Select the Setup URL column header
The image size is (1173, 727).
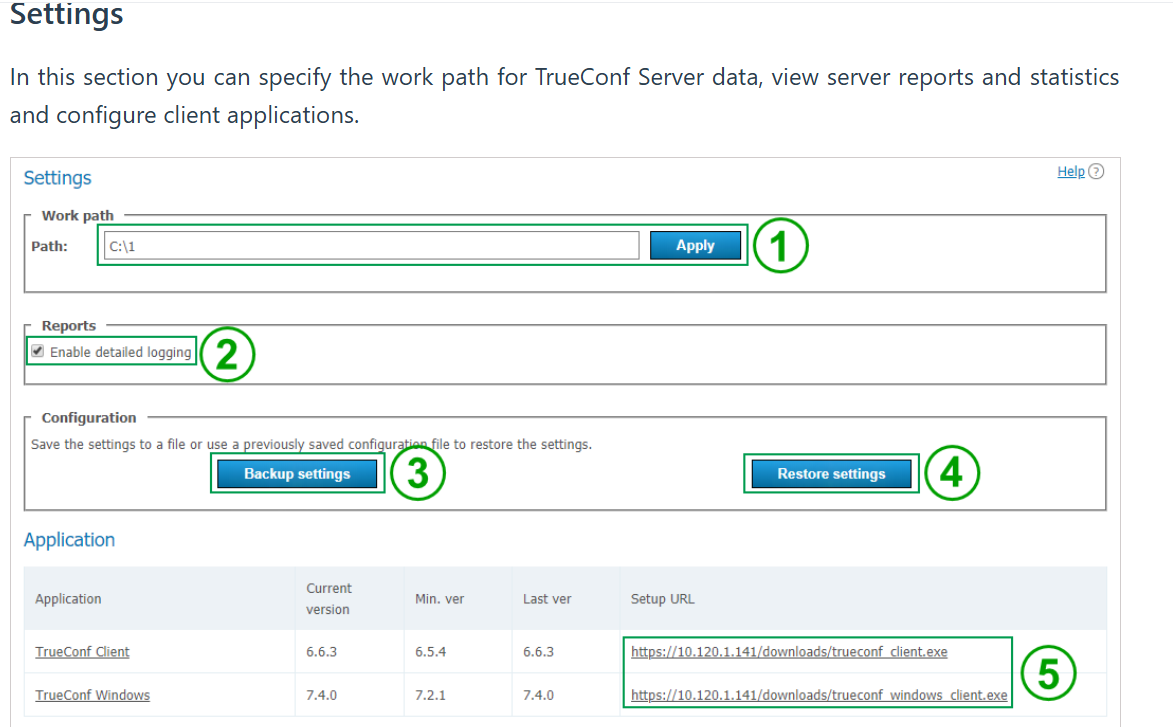(x=662, y=599)
